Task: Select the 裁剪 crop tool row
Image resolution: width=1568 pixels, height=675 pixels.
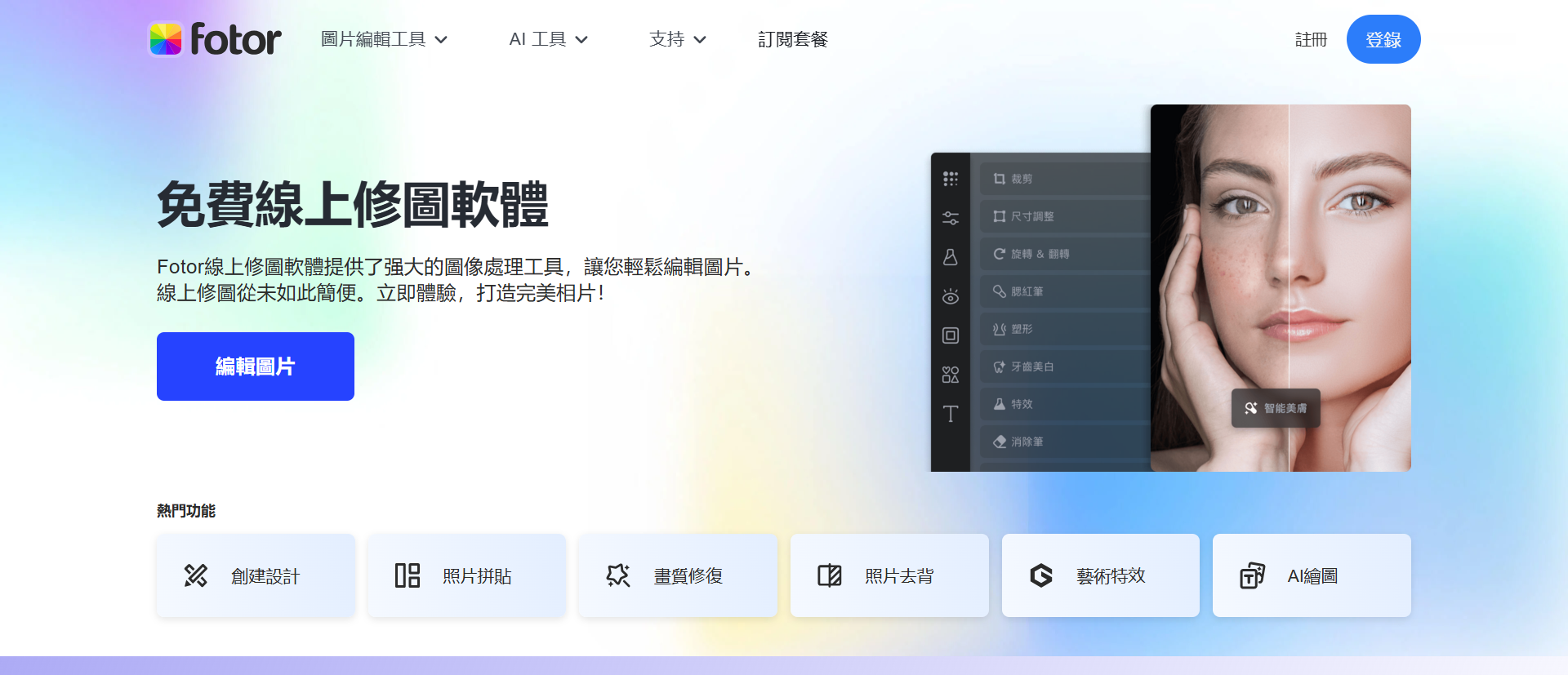Action: click(1066, 179)
